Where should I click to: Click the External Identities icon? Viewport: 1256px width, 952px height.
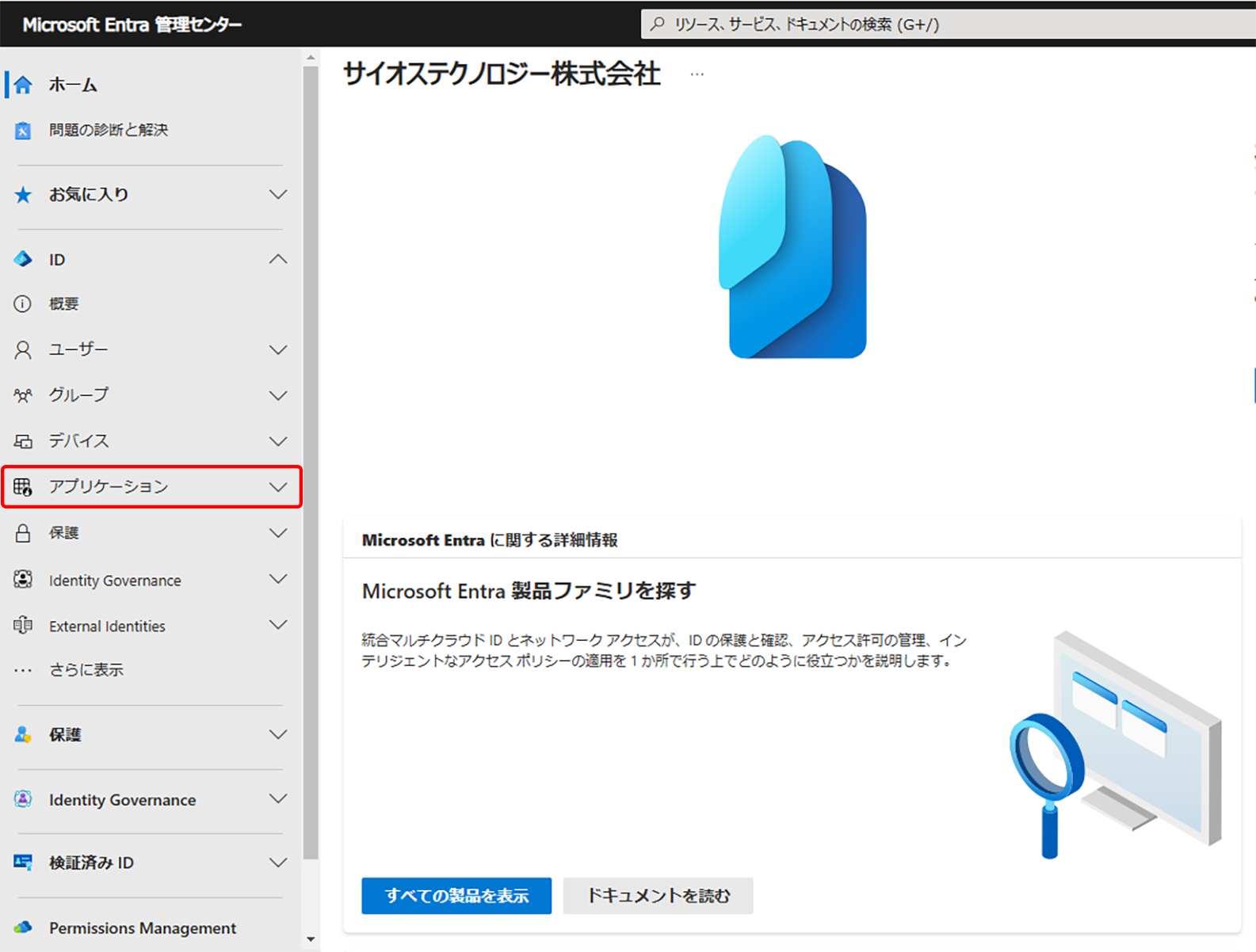[23, 626]
